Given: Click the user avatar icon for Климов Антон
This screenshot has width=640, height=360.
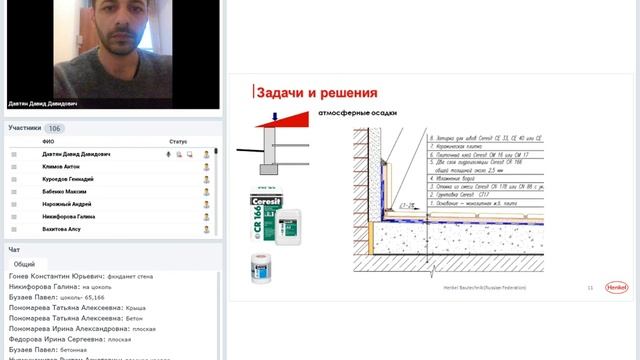Looking at the screenshot, I should [x=207, y=167].
